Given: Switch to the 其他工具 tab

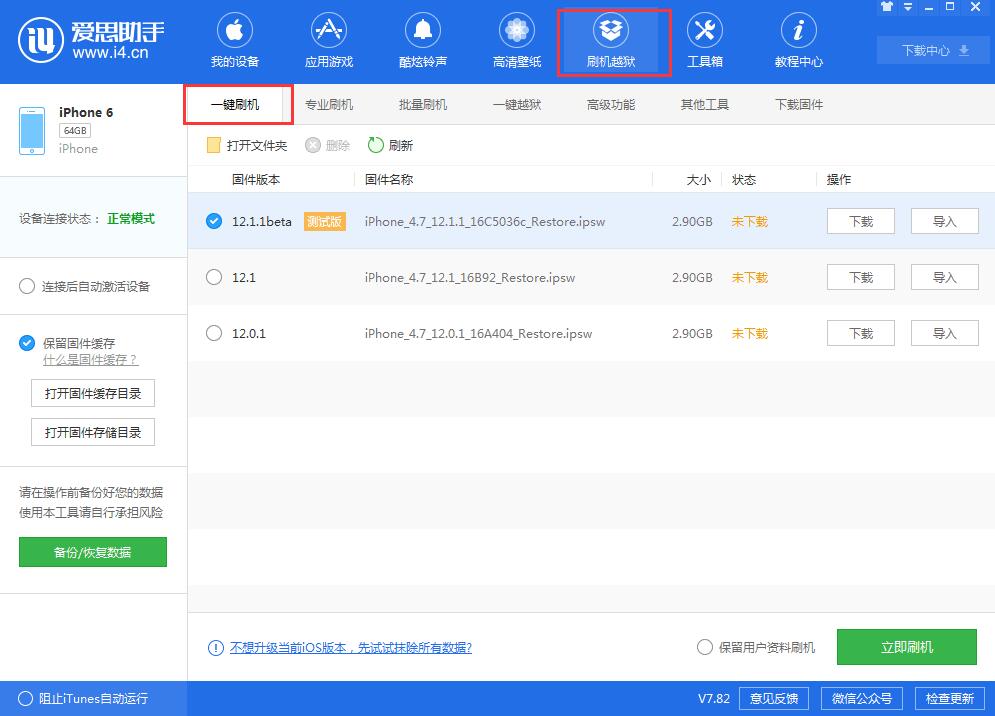Looking at the screenshot, I should [x=704, y=103].
